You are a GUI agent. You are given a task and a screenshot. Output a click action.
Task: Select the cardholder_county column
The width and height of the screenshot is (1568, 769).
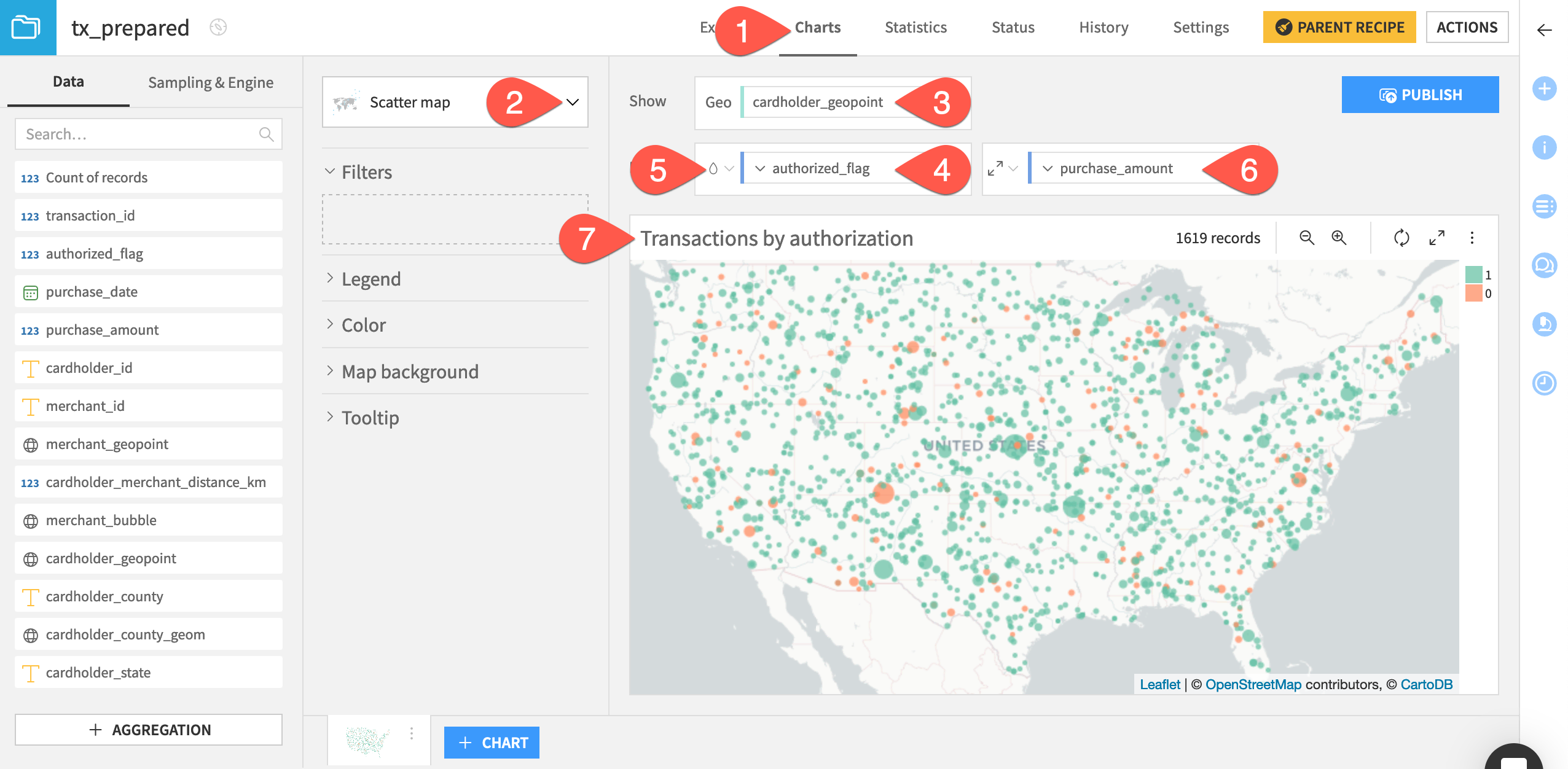click(x=149, y=596)
